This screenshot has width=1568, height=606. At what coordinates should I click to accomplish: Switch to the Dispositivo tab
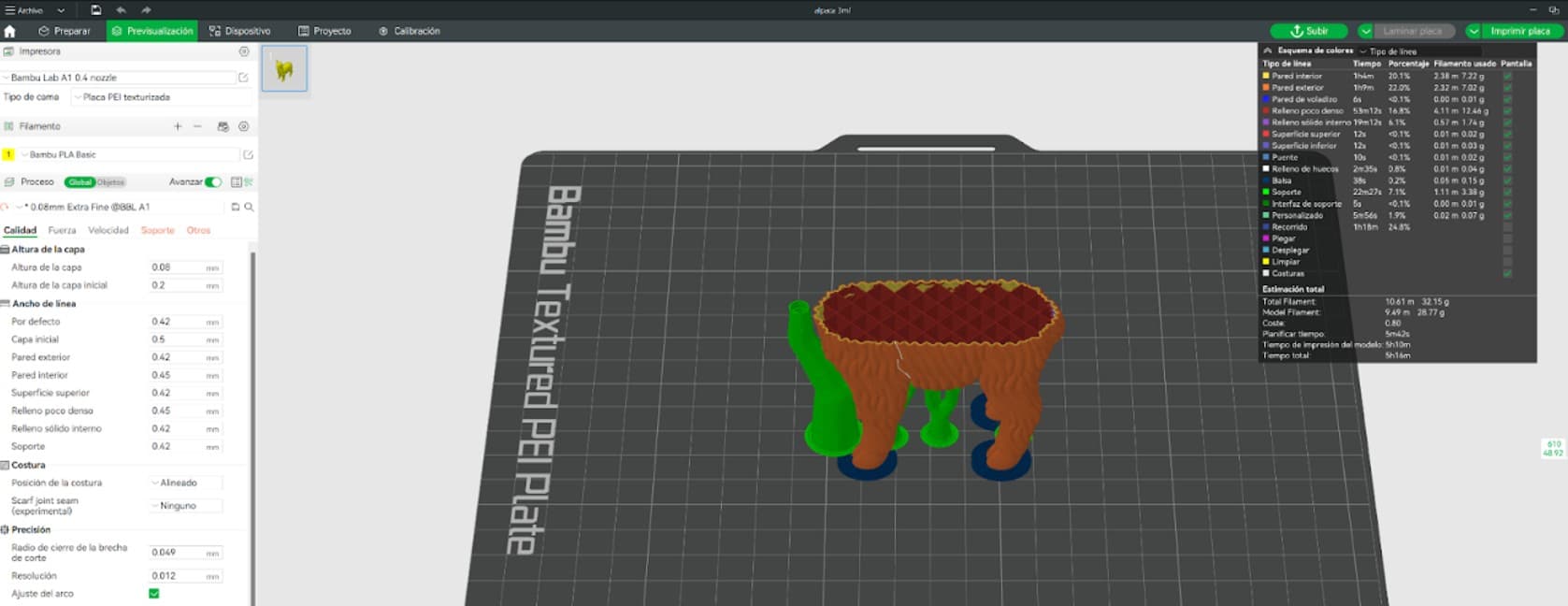click(x=240, y=31)
